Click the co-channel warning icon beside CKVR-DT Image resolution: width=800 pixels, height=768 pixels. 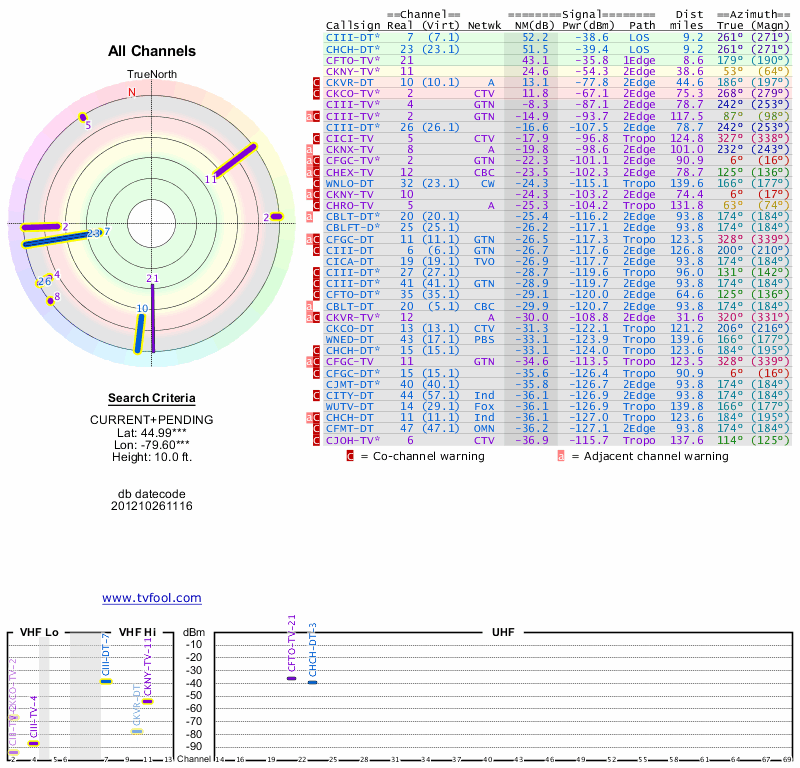point(317,83)
